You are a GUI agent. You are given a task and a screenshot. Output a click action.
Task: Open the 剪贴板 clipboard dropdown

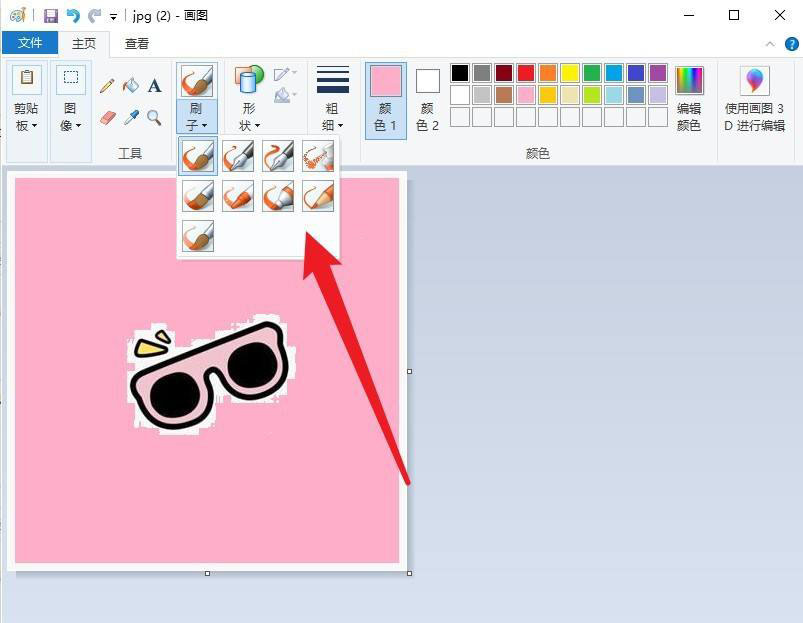pyautogui.click(x=27, y=100)
